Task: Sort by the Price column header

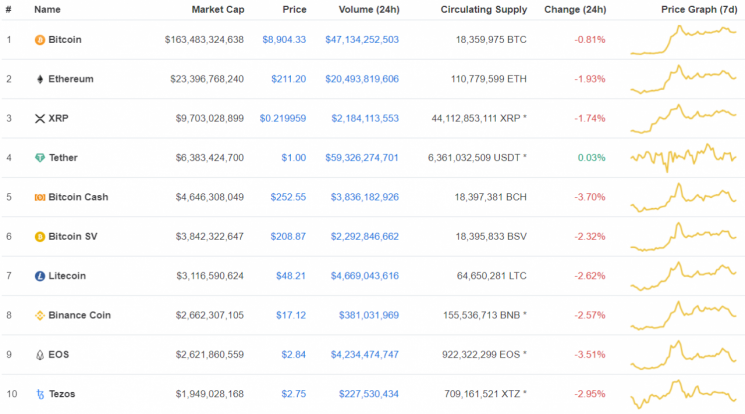Action: [x=295, y=10]
